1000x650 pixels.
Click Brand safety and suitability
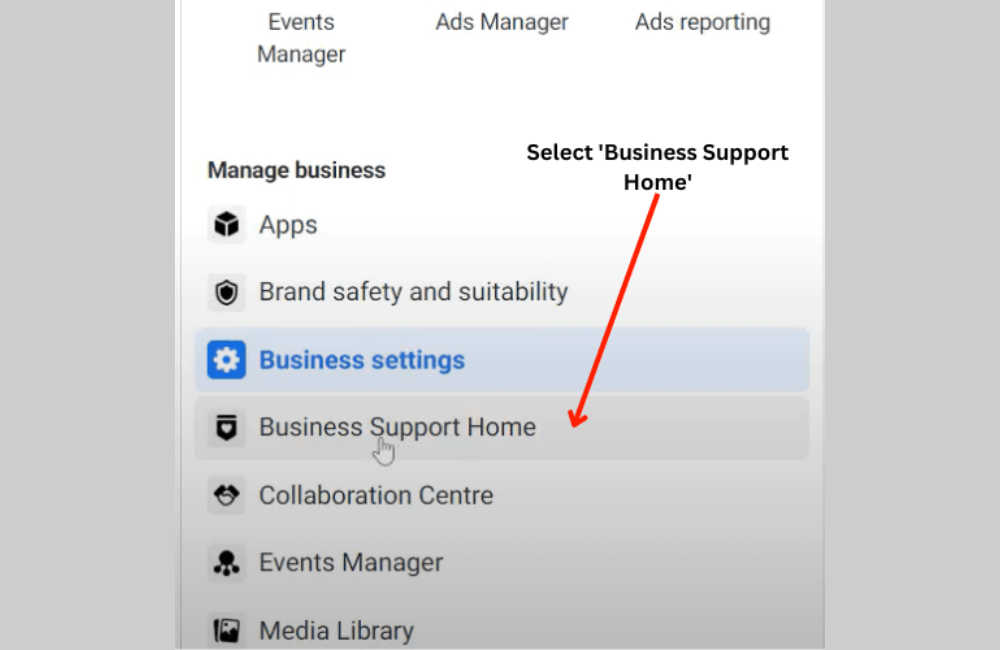point(413,292)
